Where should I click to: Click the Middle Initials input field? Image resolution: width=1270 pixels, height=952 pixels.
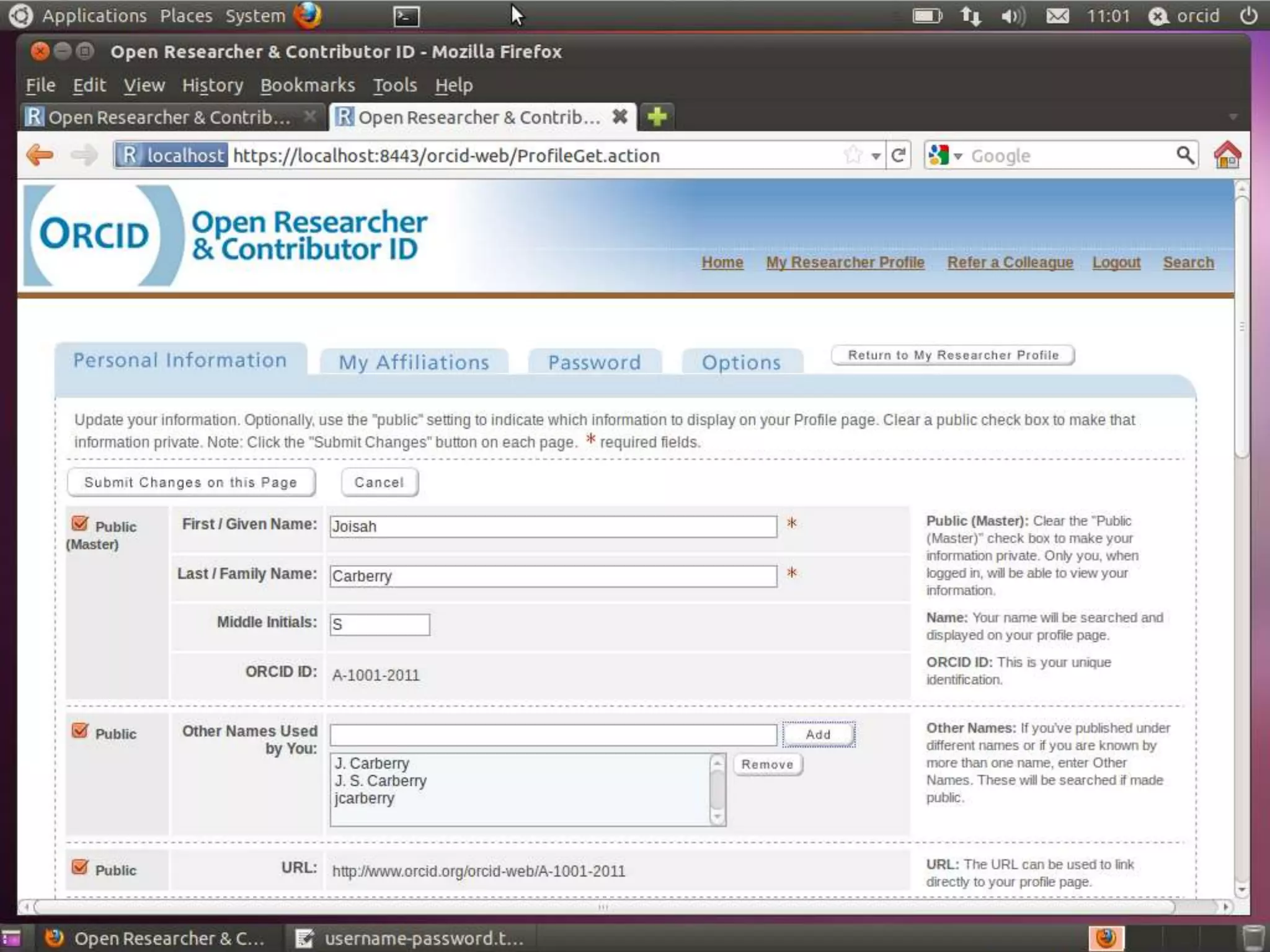tap(380, 624)
